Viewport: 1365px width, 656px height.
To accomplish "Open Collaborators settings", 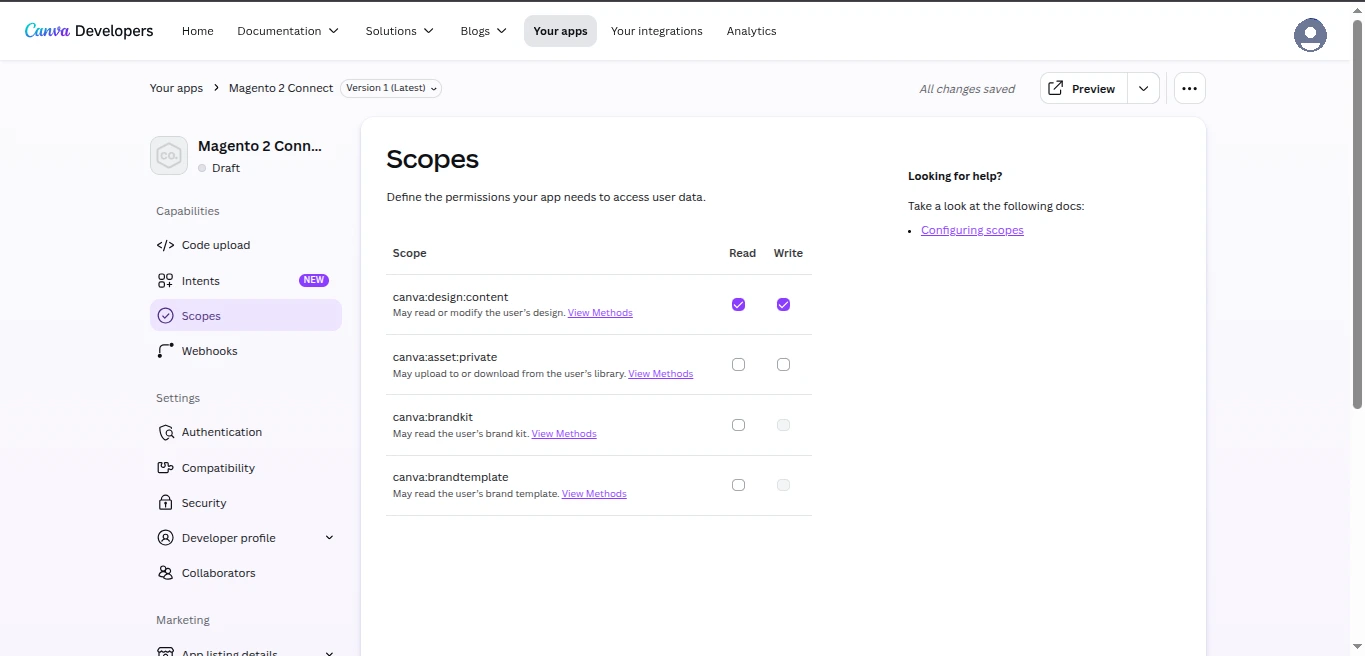I will pos(246,573).
